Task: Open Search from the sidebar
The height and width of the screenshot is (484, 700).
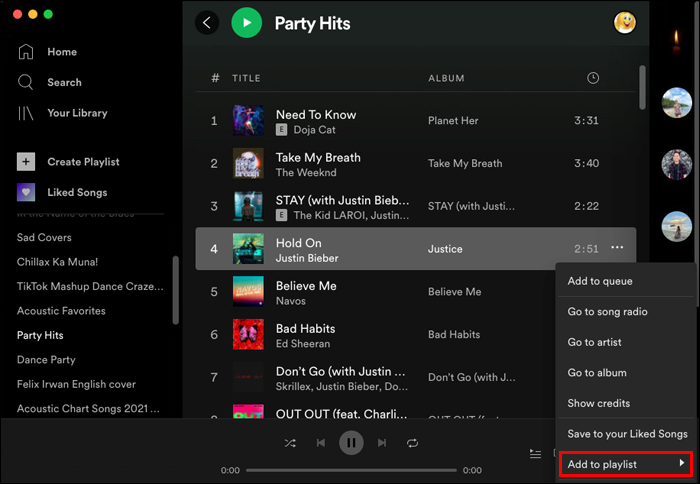Action: (x=26, y=82)
